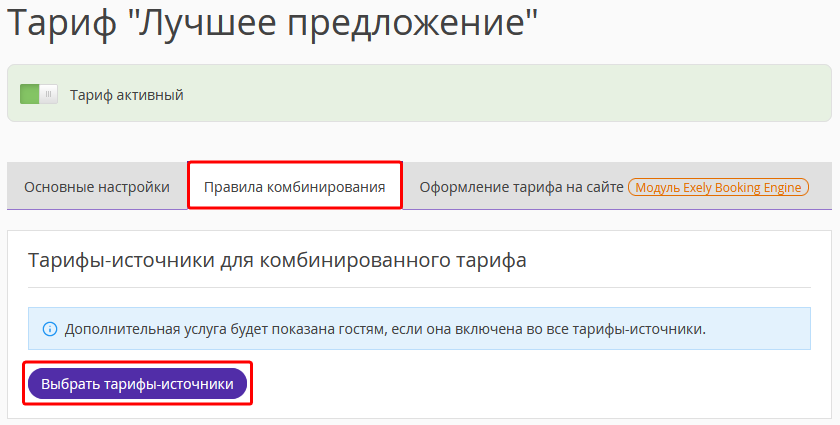The width and height of the screenshot is (840, 425).
Task: Open the "Основные настройки" tab
Action: tap(97, 187)
